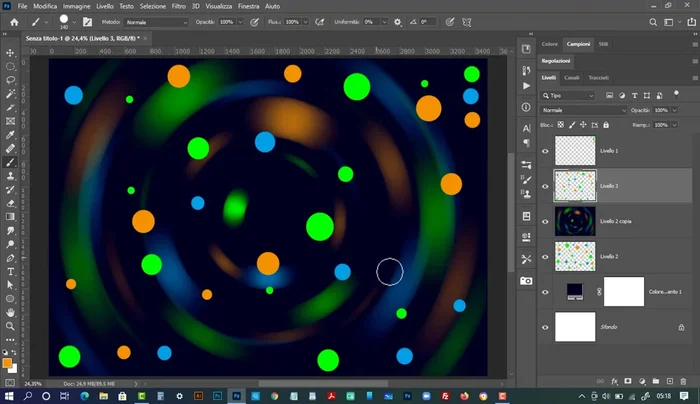The image size is (700, 404).
Task: Add a layer mask from Layers panel
Action: (x=627, y=381)
